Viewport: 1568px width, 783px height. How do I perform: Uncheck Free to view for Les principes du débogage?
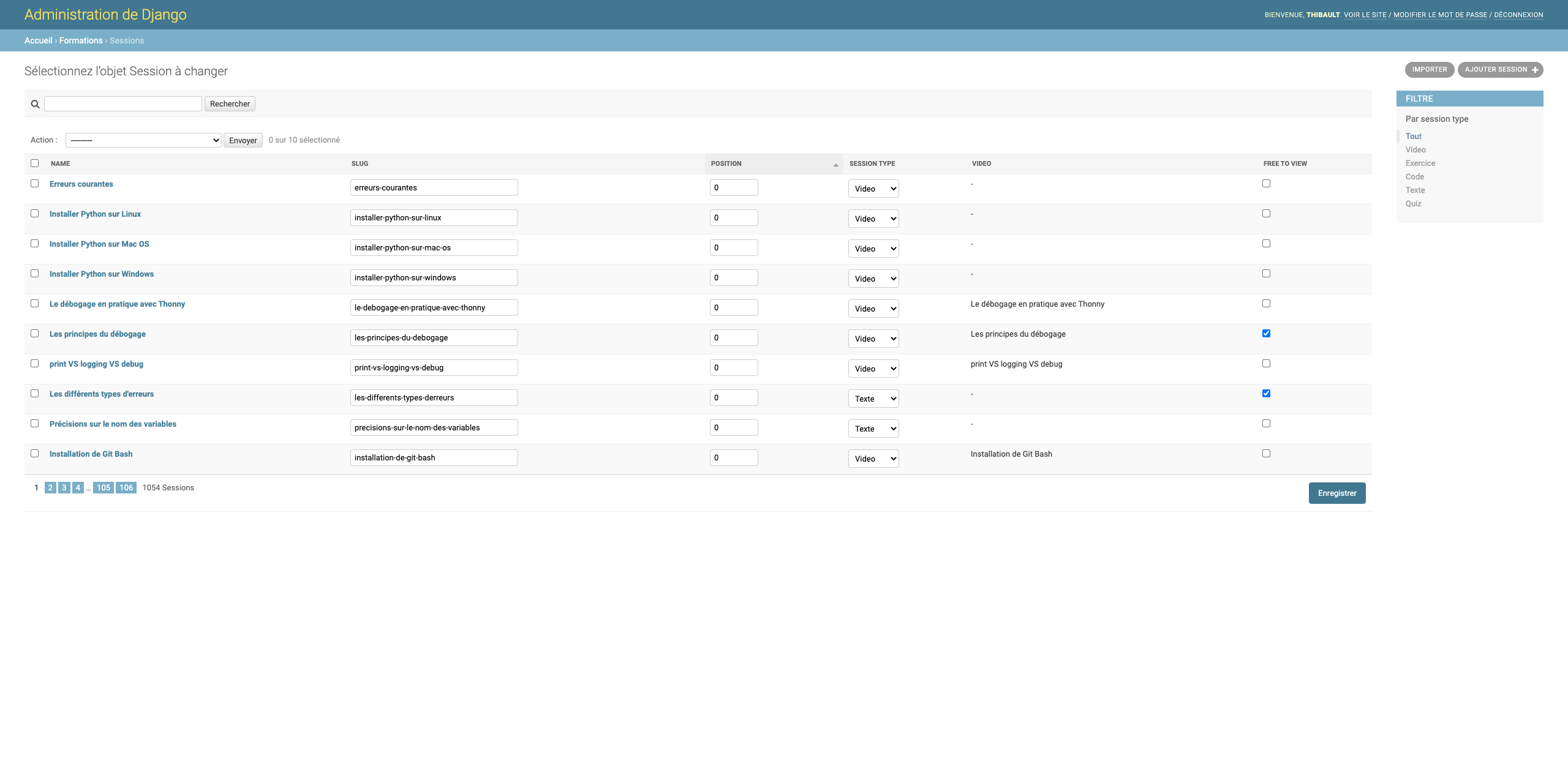click(x=1266, y=333)
